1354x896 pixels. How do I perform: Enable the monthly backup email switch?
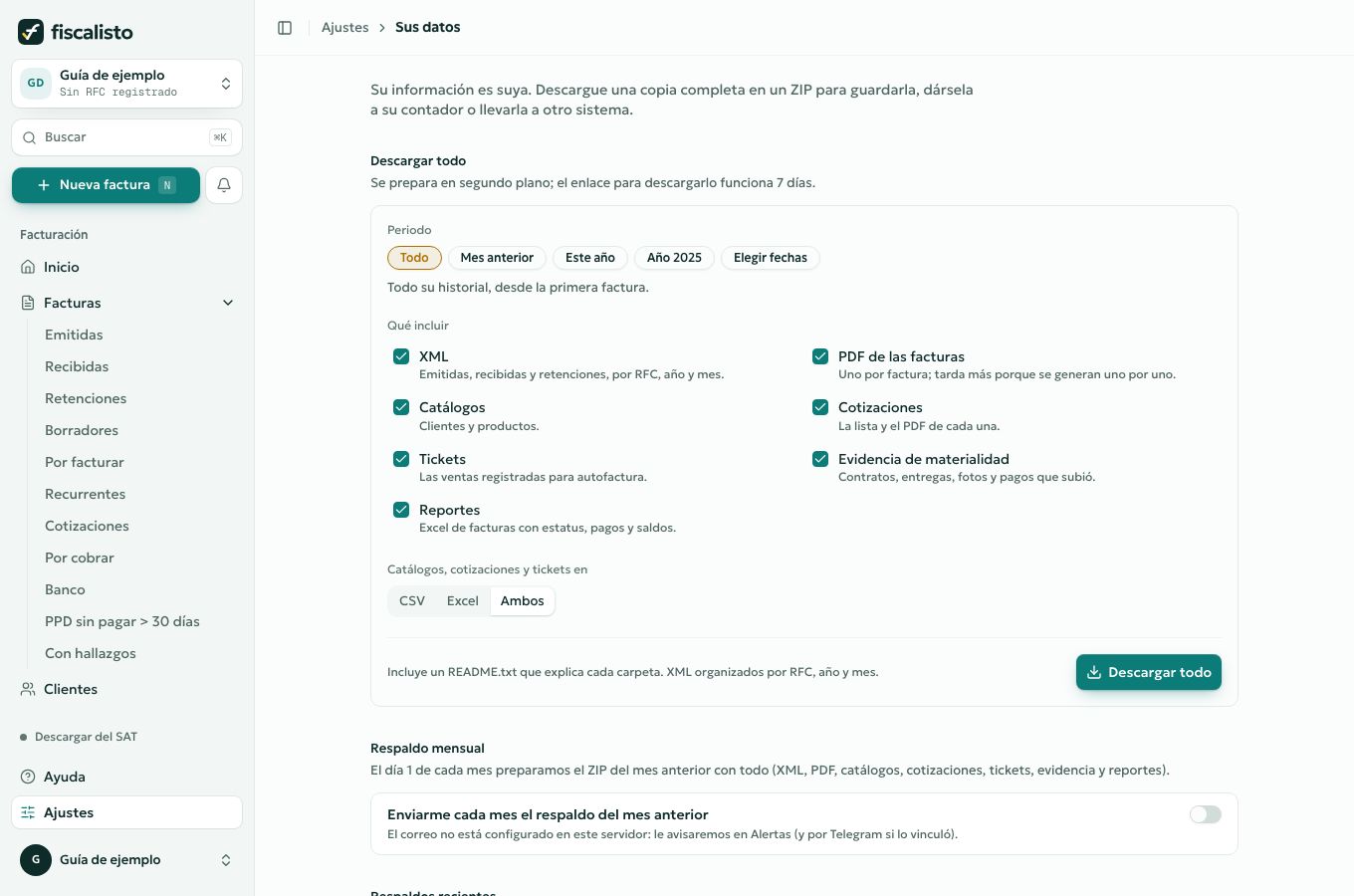[x=1206, y=814]
